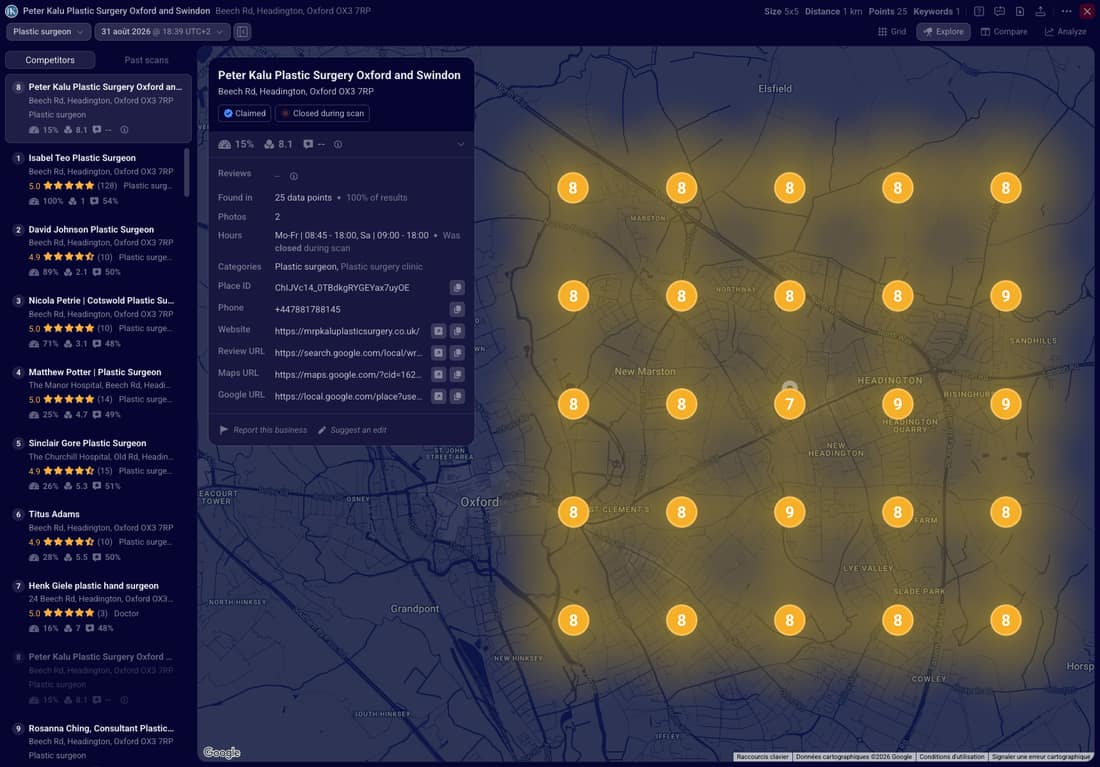Switch to the Past scans tab
The image size is (1100, 767).
146,60
